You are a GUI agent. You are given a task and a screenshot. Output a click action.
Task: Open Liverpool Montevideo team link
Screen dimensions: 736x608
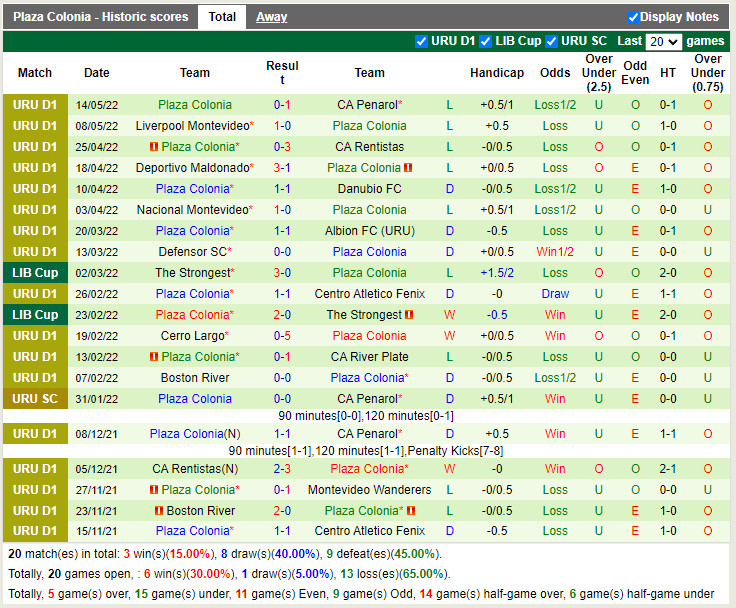pos(191,126)
